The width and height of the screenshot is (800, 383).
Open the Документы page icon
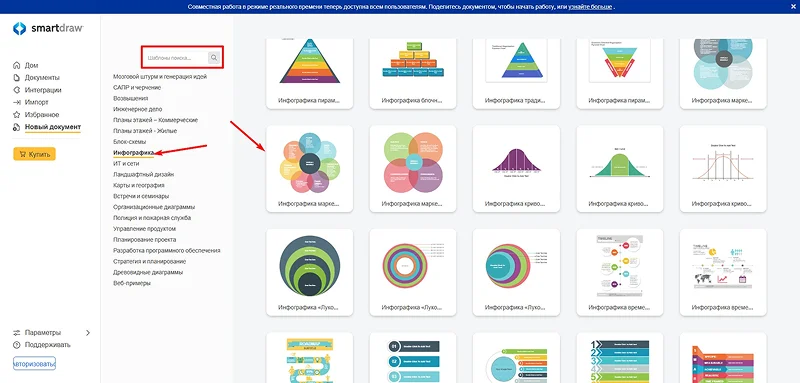point(16,78)
